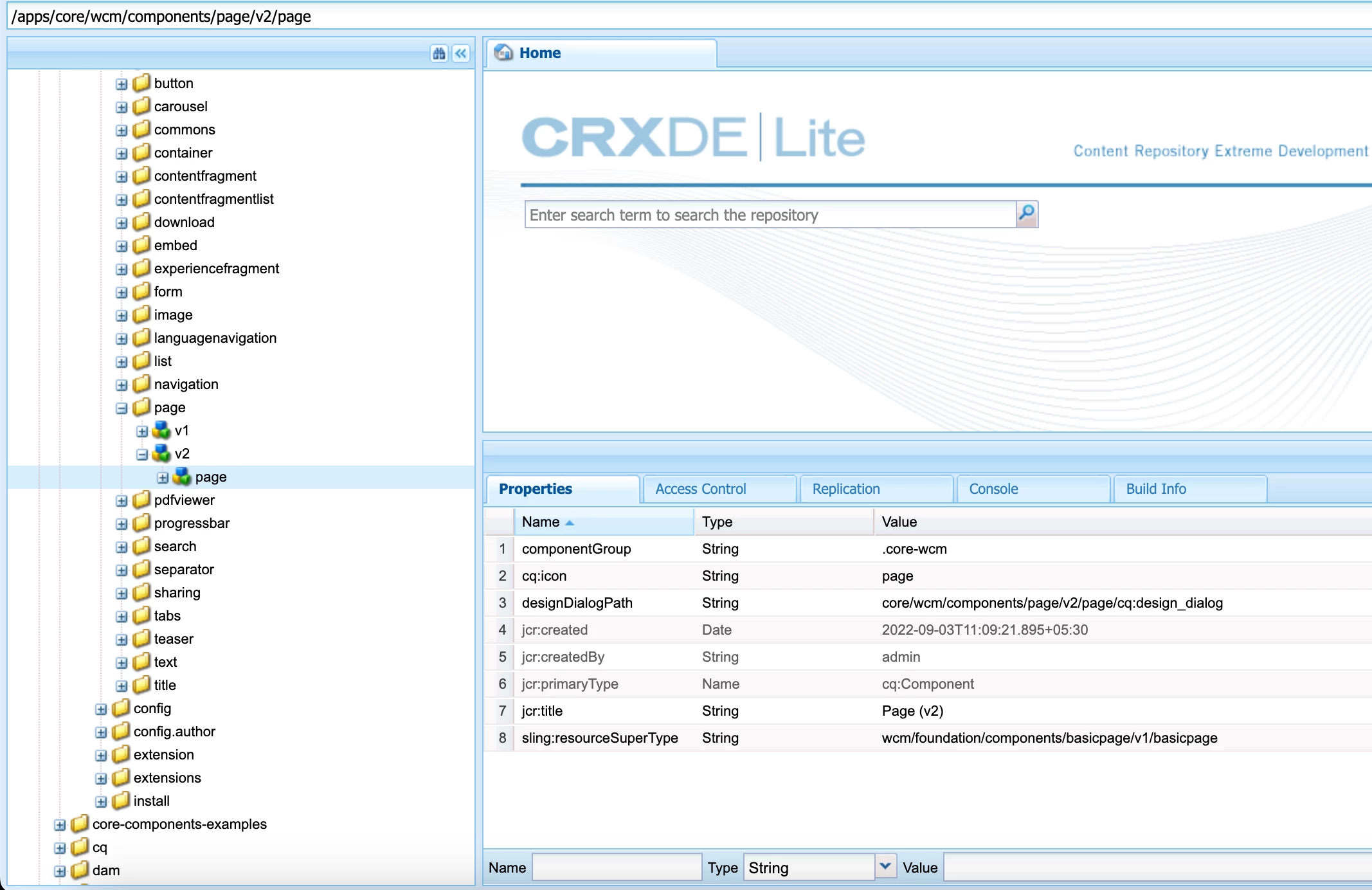Click the v2 component cube icon
1372x890 pixels.
[161, 453]
